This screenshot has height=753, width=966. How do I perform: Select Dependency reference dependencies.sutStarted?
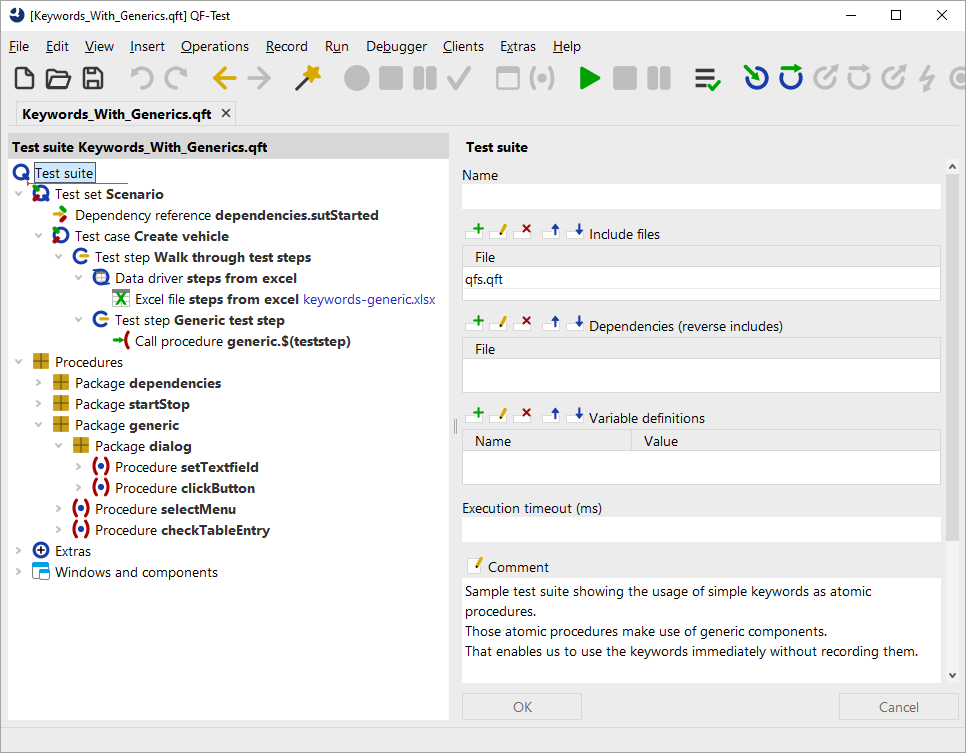pyautogui.click(x=216, y=215)
